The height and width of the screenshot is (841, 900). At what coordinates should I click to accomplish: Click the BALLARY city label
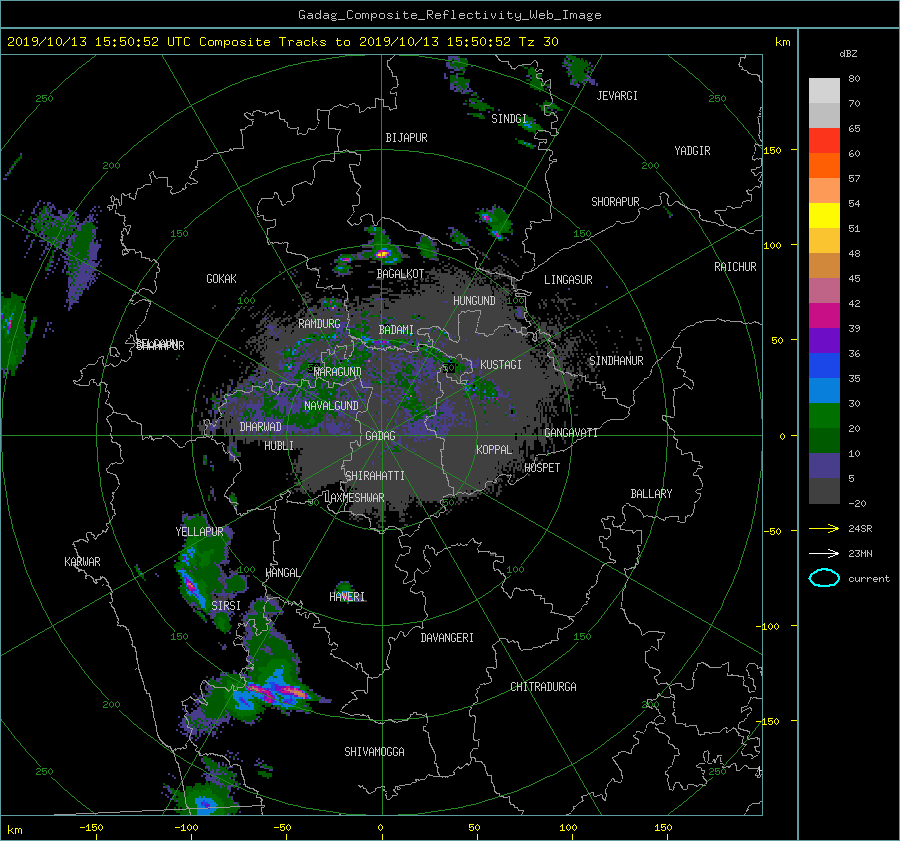[651, 494]
